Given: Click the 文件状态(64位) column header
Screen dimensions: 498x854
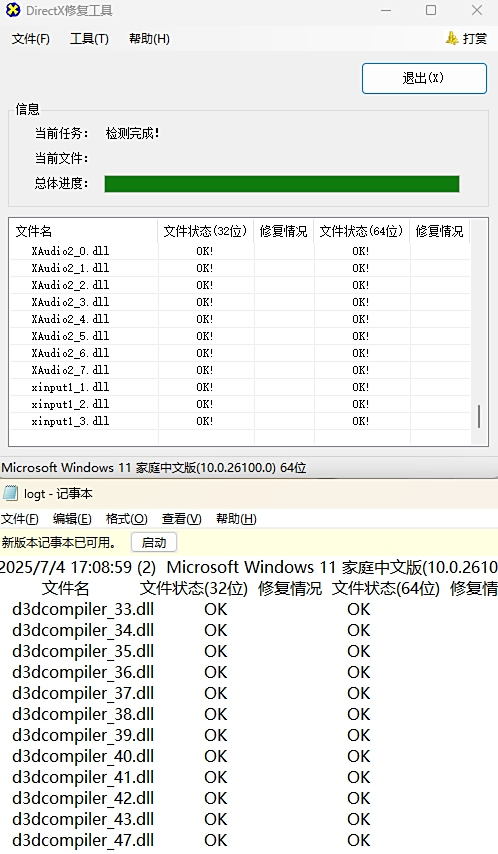Looking at the screenshot, I should tap(361, 231).
